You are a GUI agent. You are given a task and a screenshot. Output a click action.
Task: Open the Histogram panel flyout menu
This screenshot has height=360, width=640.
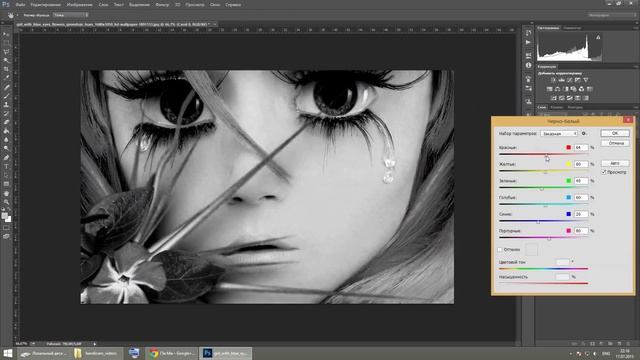tap(636, 28)
